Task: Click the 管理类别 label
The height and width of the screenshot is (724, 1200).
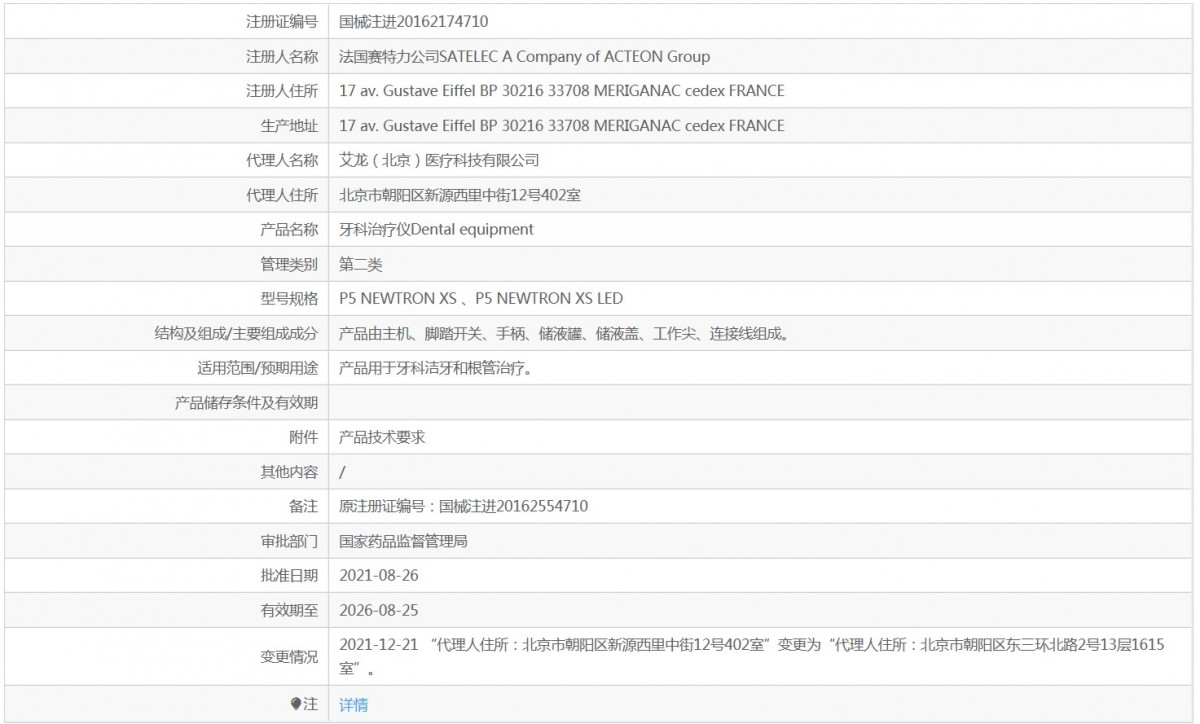Action: pos(289,264)
